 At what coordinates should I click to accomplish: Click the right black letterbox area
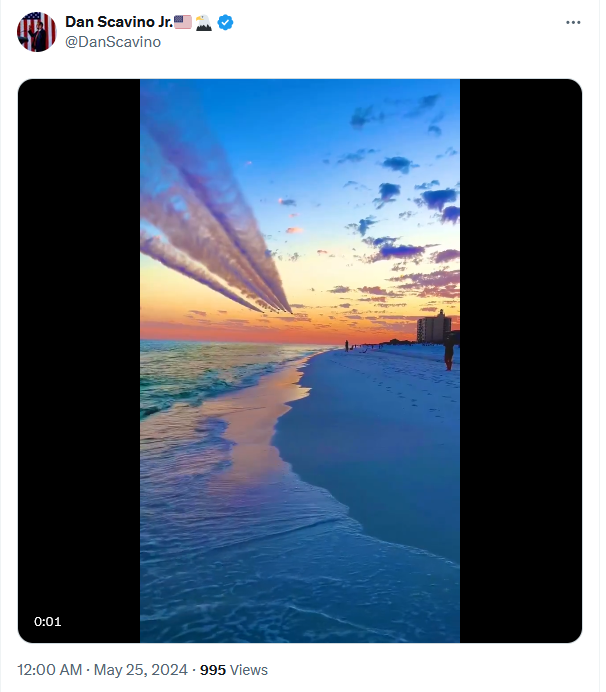[x=521, y=361]
